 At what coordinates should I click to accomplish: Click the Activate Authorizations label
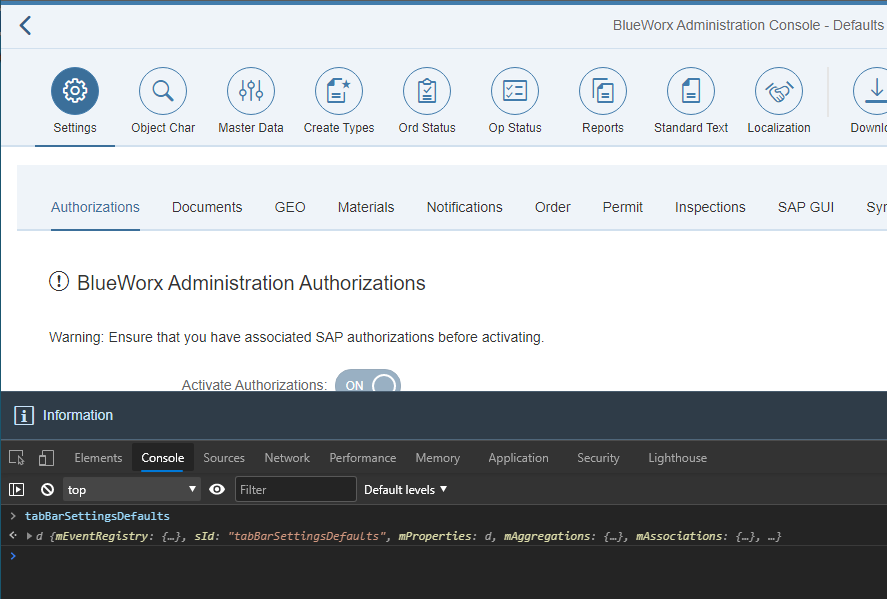click(255, 385)
